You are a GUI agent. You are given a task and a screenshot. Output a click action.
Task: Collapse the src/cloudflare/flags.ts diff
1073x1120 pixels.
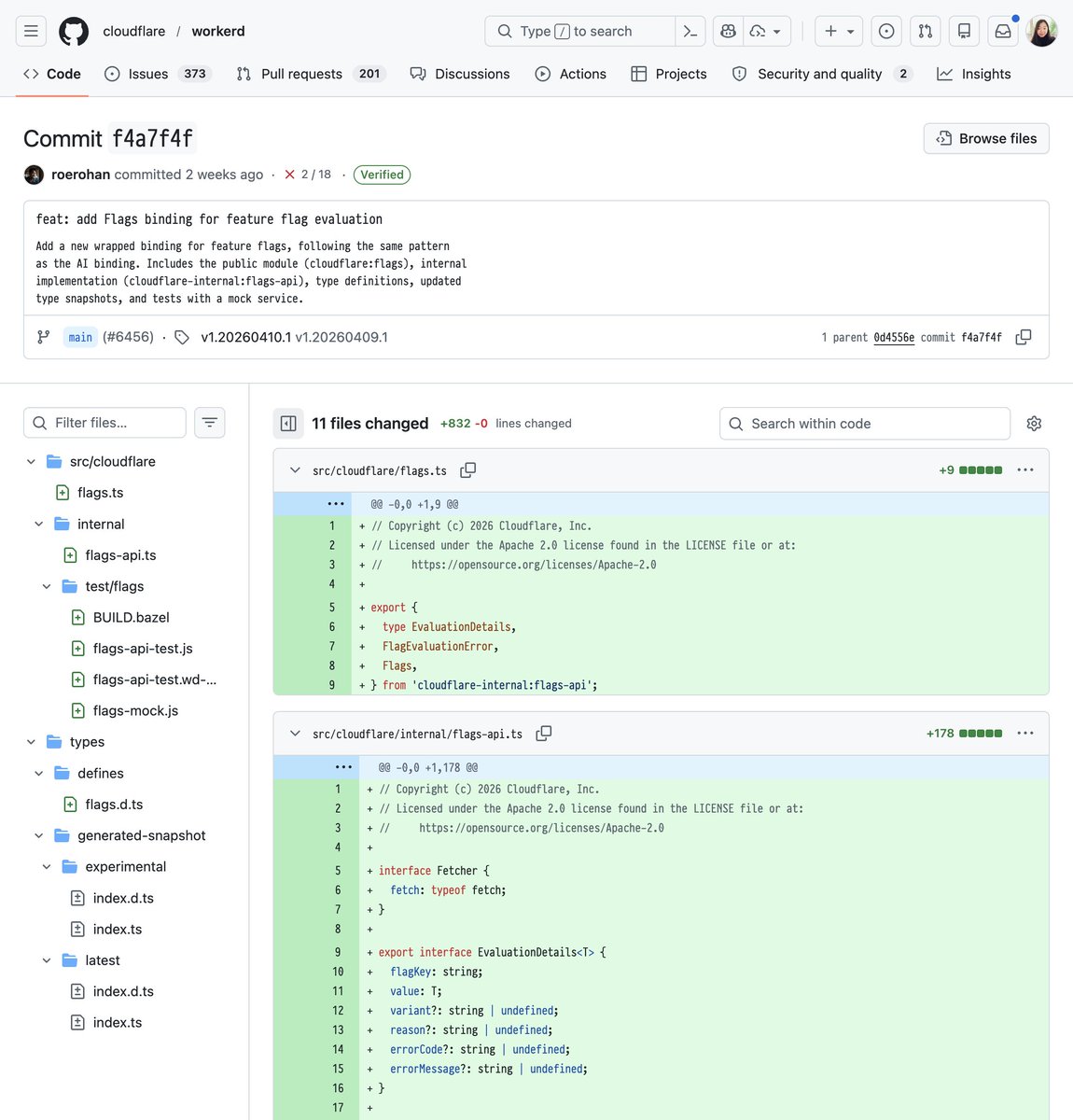click(x=295, y=470)
